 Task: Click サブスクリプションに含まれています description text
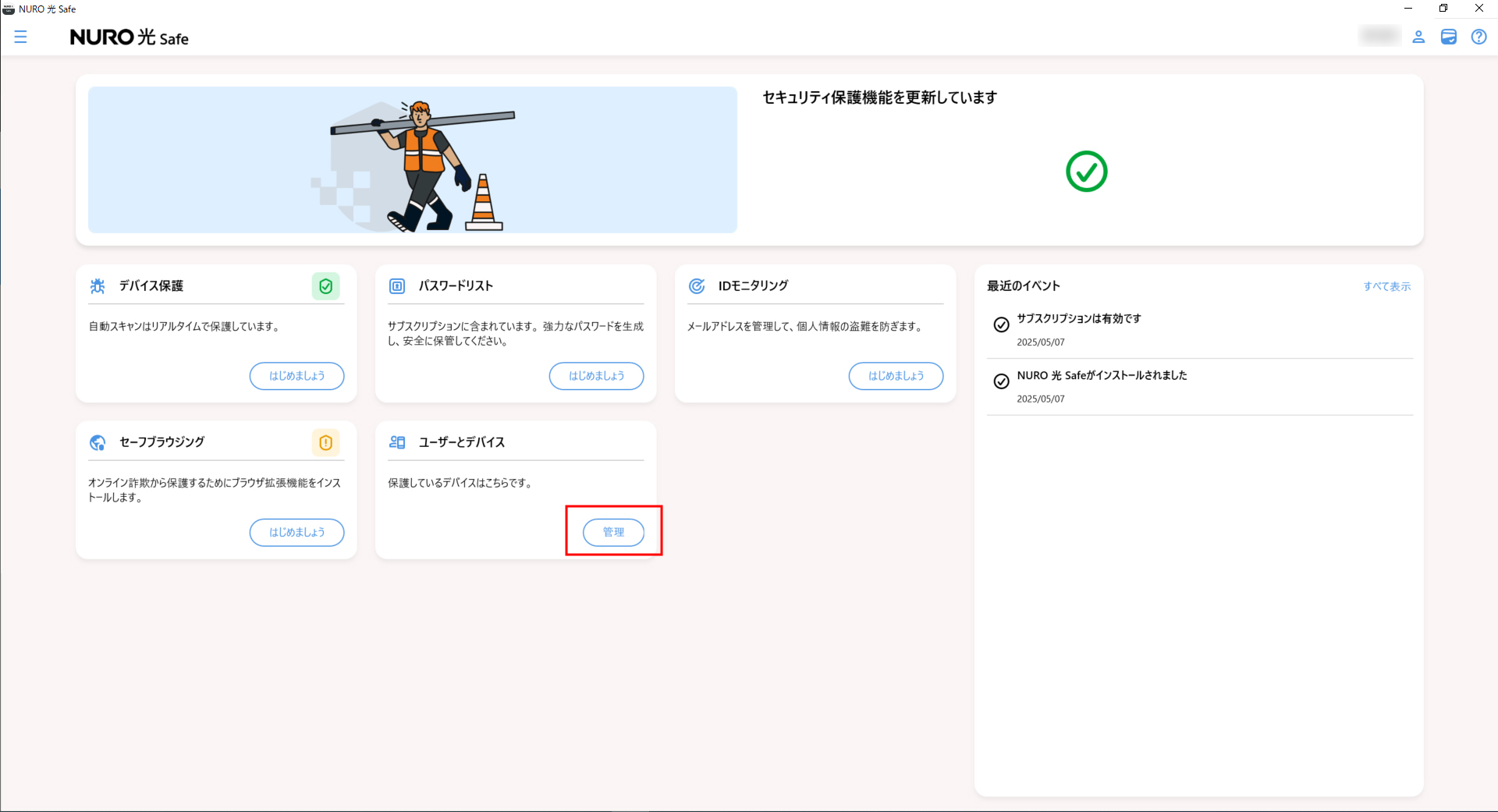coord(516,333)
